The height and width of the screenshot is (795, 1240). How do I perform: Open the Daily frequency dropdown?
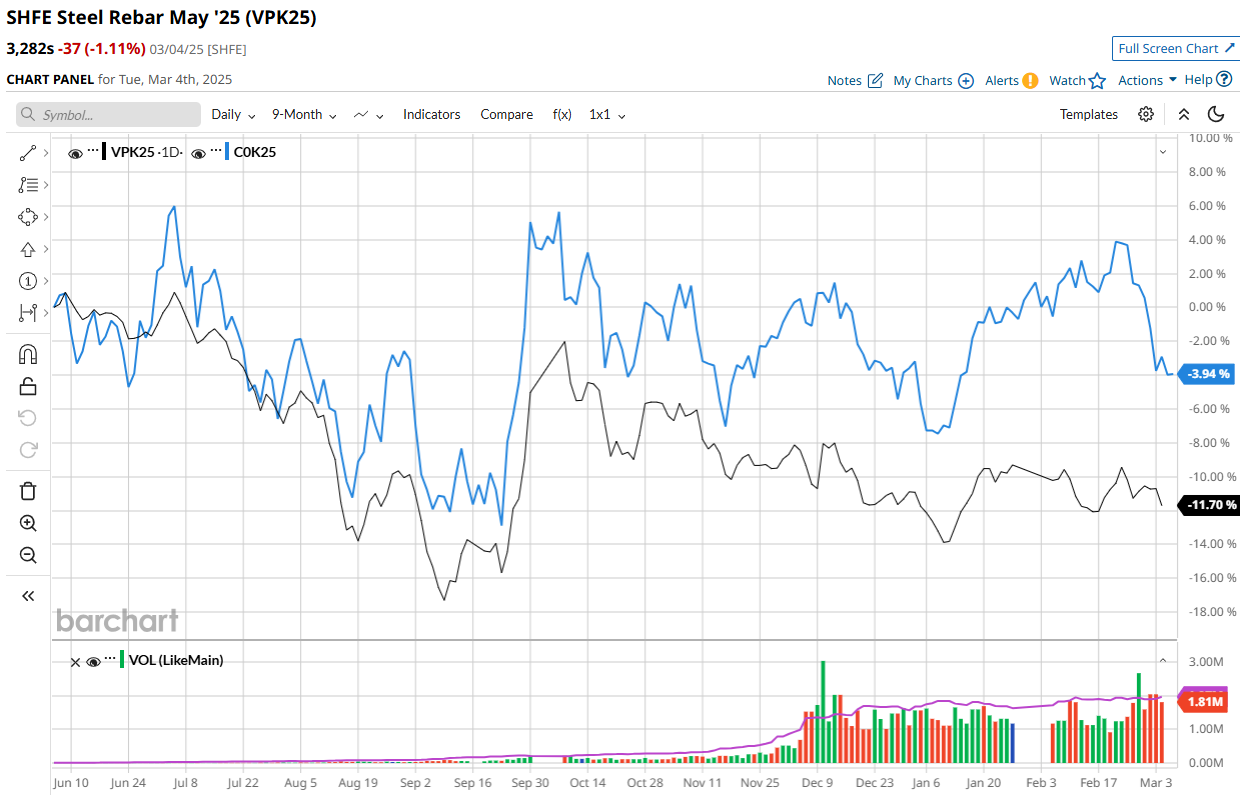233,115
